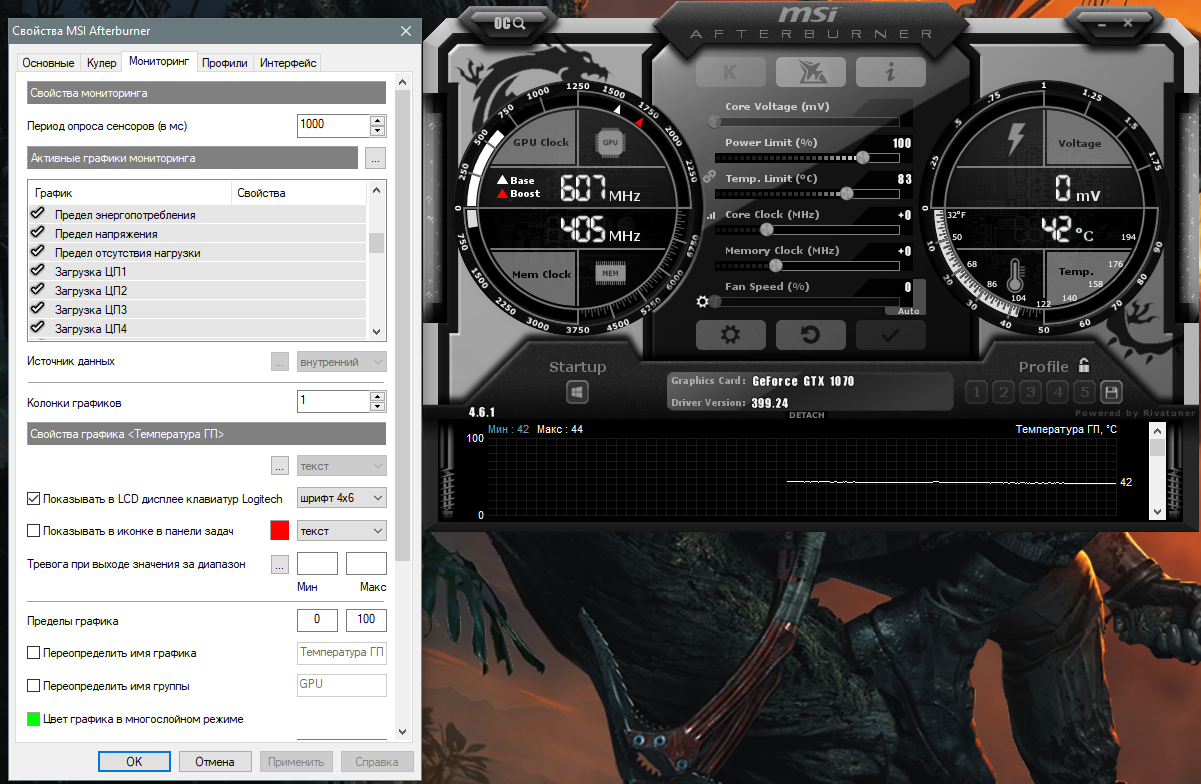Open the шрифт 4x6 dropdown
Screen dimensions: 1201x784
pos(342,497)
